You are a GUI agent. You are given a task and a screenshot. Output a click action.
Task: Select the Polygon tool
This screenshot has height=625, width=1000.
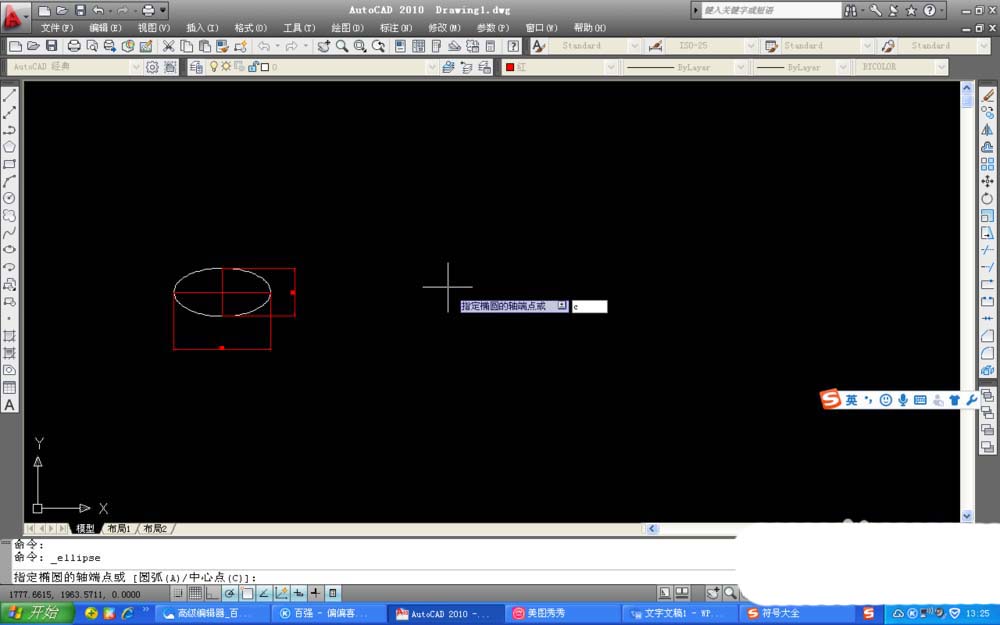coord(9,147)
